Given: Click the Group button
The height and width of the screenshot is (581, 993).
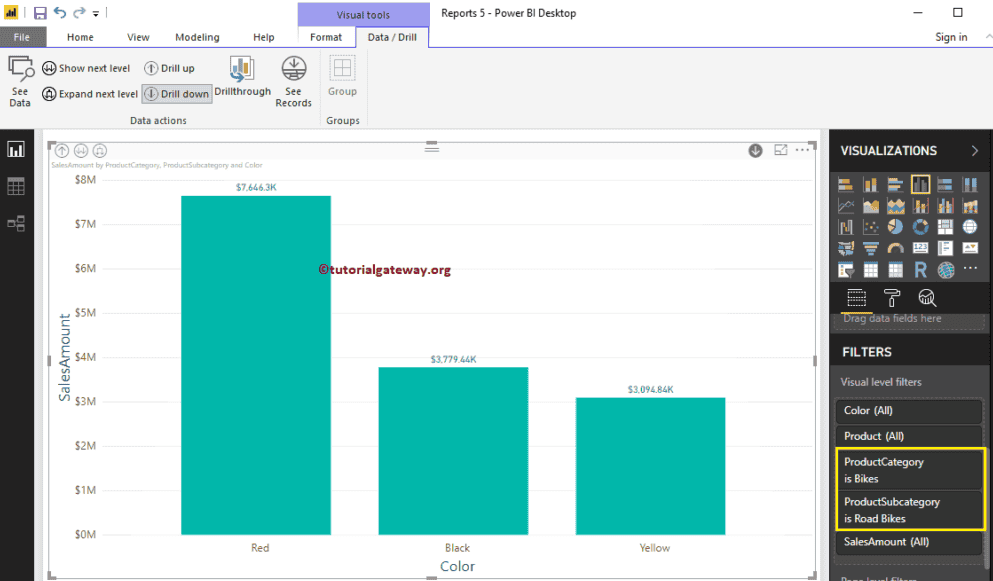Looking at the screenshot, I should 342,77.
